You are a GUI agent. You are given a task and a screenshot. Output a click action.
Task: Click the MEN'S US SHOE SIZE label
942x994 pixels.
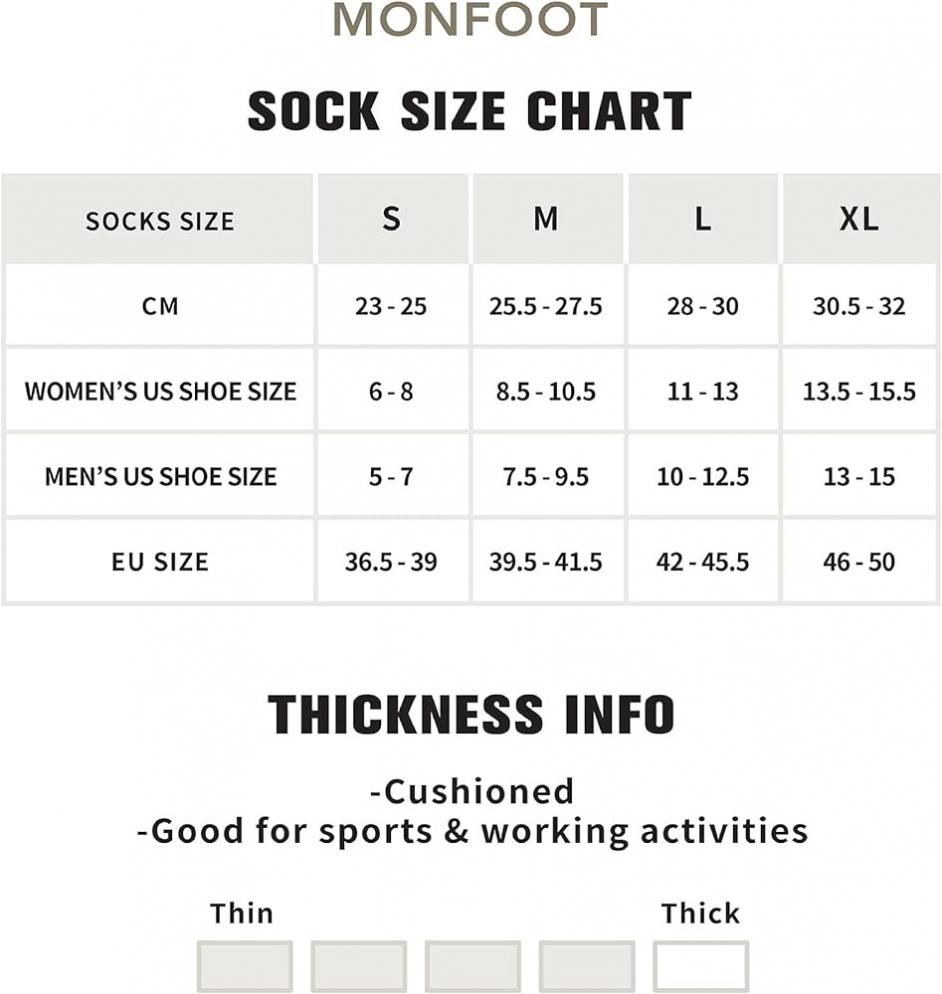tap(160, 476)
